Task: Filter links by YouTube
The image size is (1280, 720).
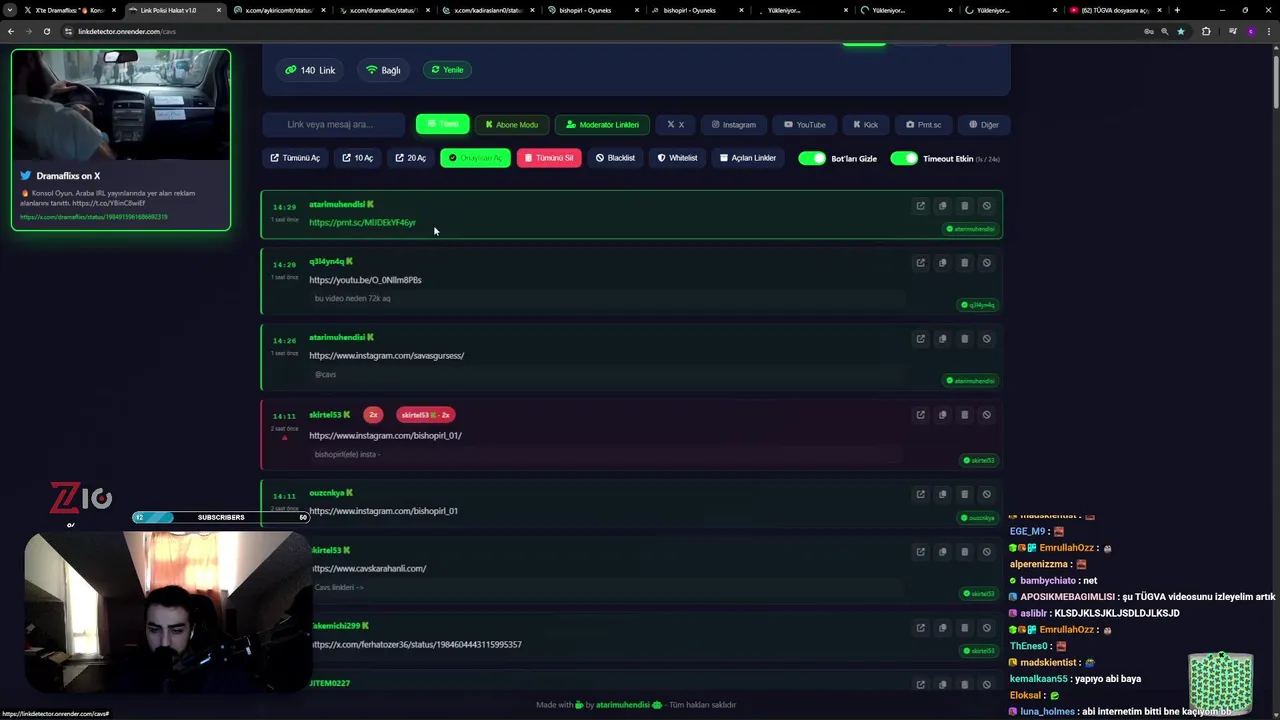Action: (805, 125)
